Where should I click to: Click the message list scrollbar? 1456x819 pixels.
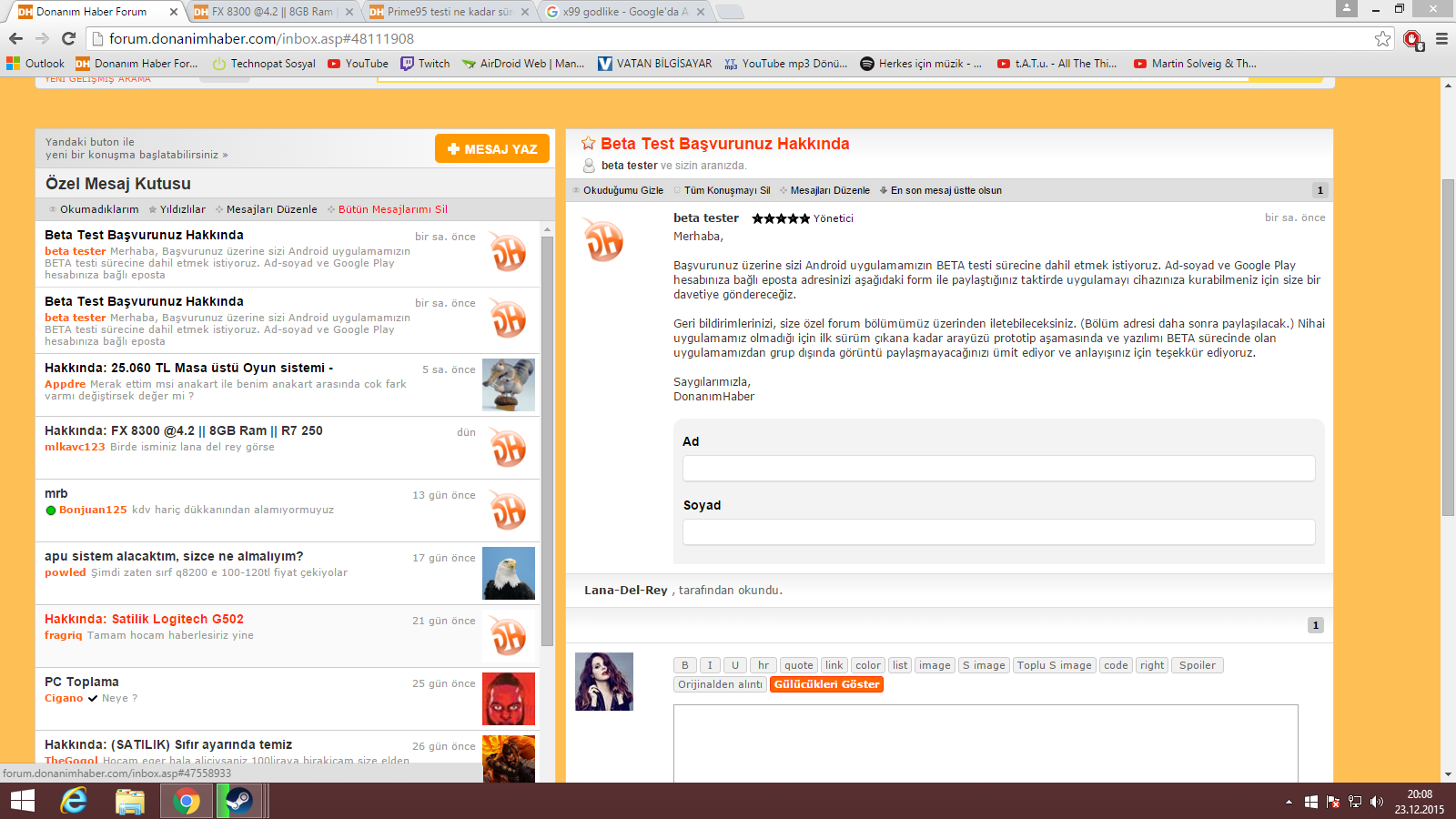[x=547, y=437]
